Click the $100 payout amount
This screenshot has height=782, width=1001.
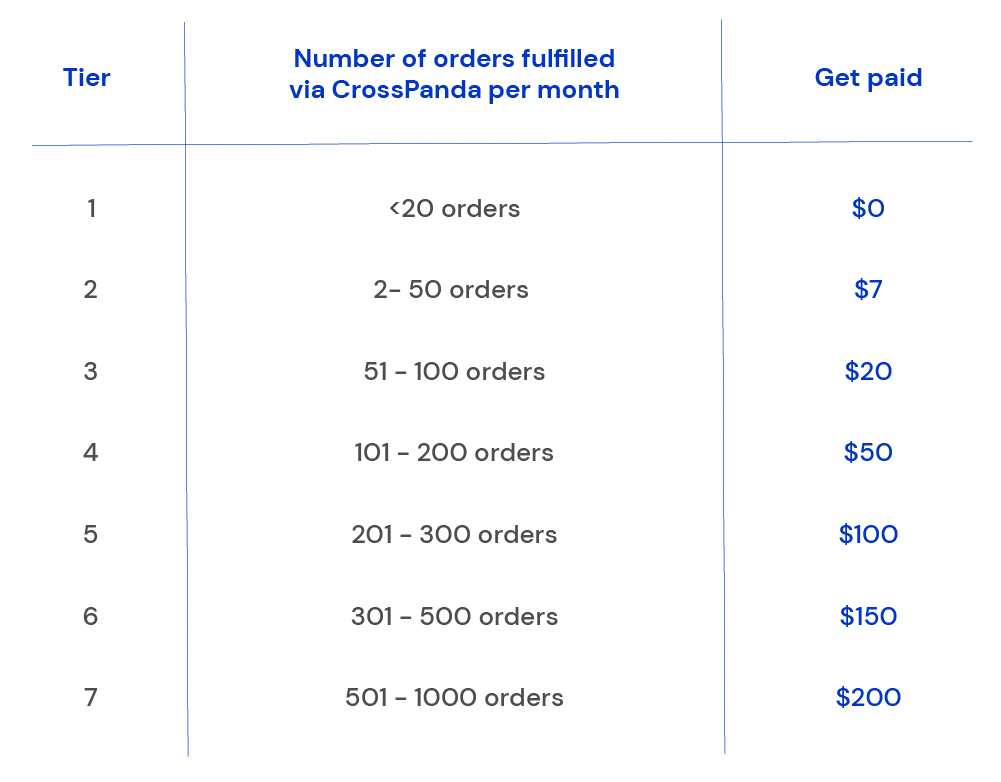[x=868, y=535]
